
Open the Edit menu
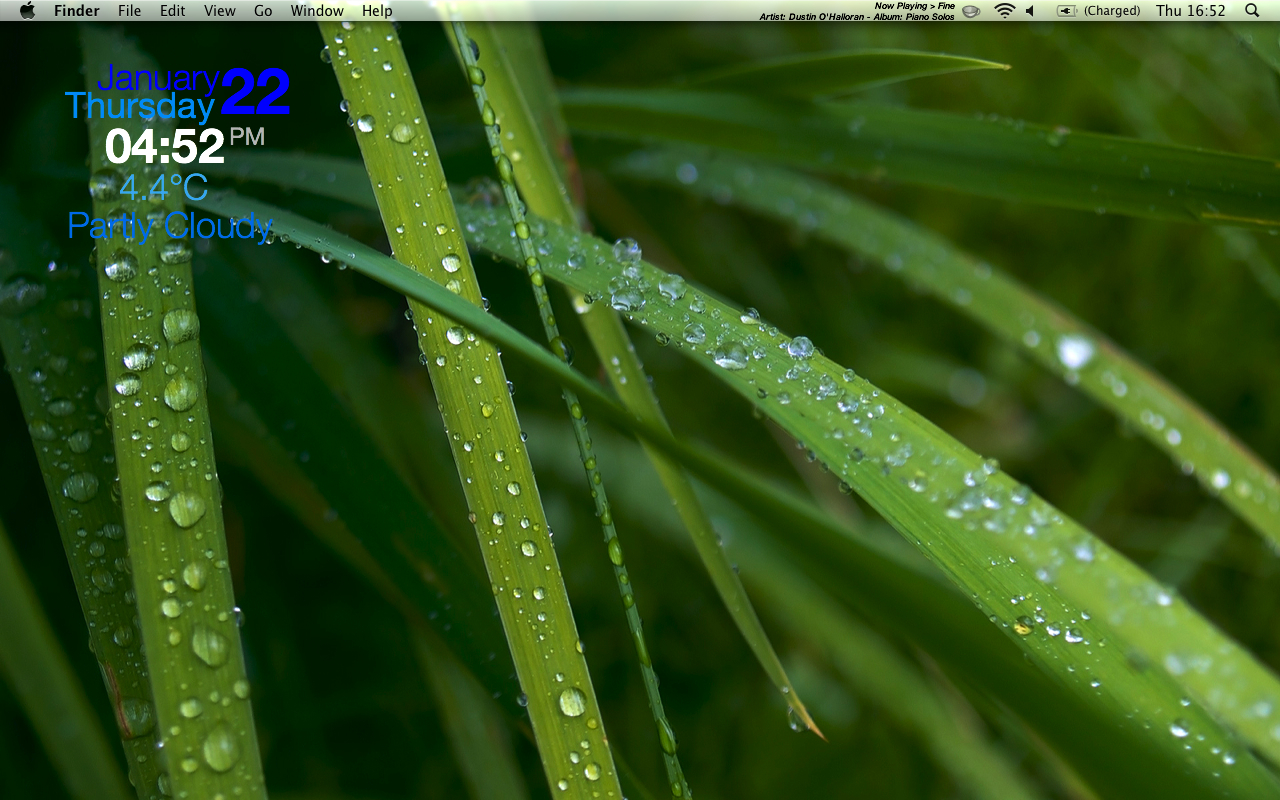click(x=173, y=11)
